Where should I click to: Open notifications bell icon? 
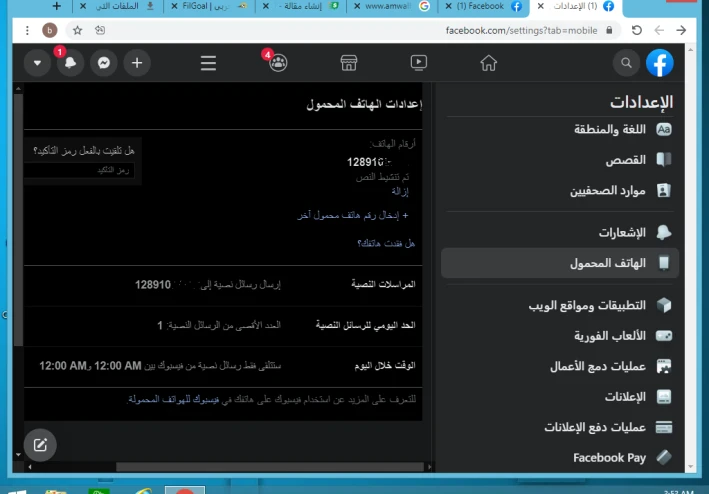[x=70, y=63]
